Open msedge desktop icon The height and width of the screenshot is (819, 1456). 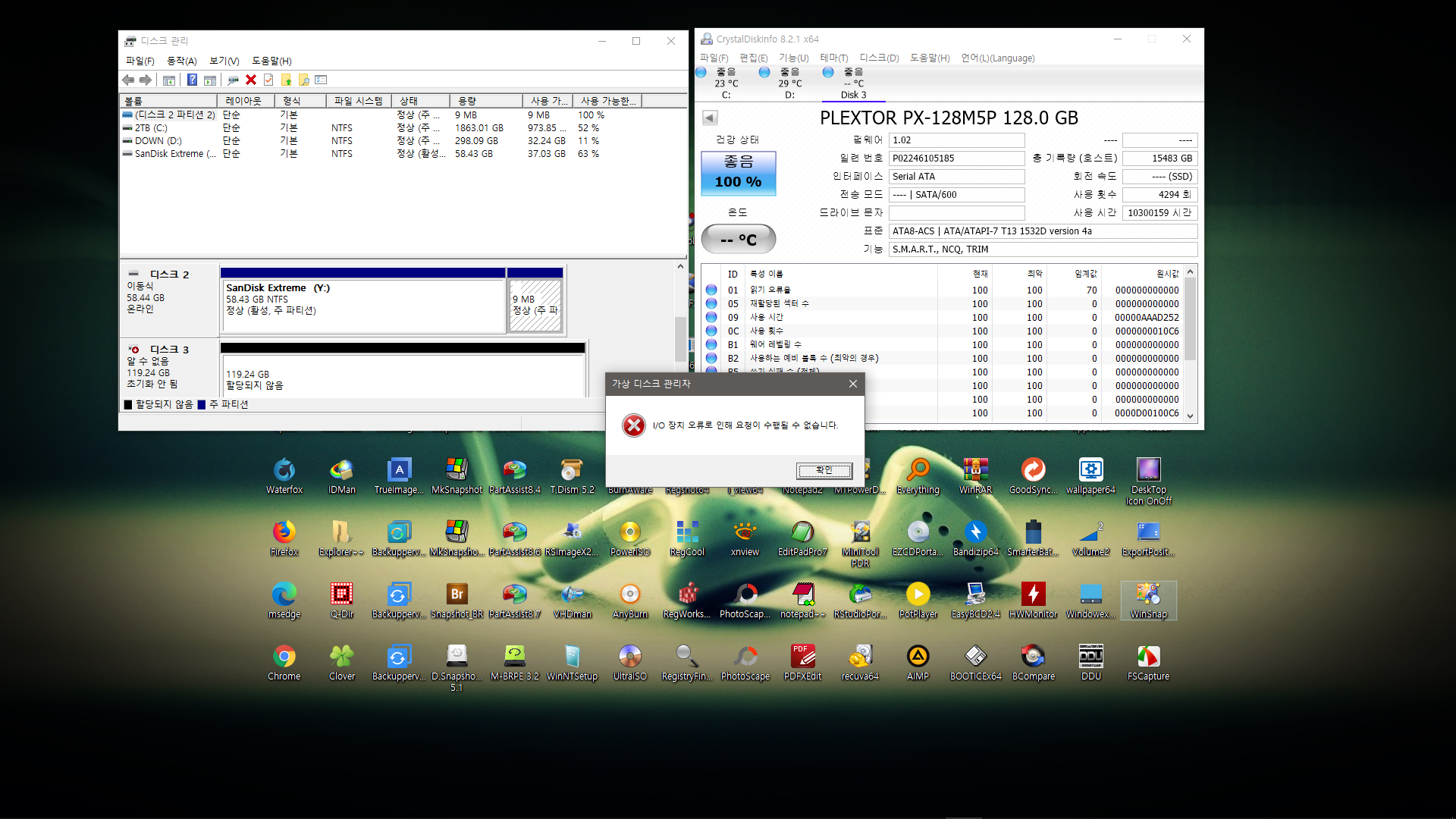pos(284,601)
